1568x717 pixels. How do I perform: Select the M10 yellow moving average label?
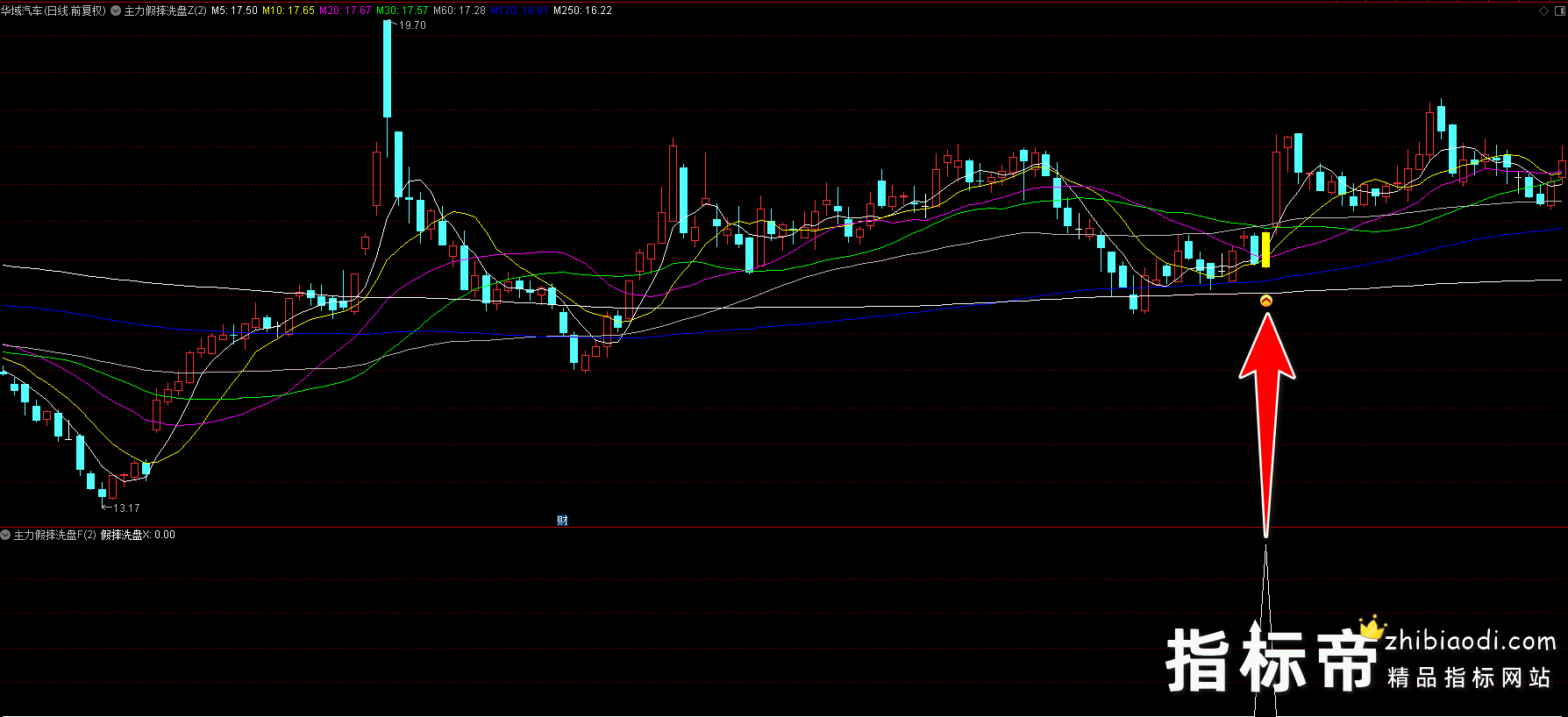(288, 11)
